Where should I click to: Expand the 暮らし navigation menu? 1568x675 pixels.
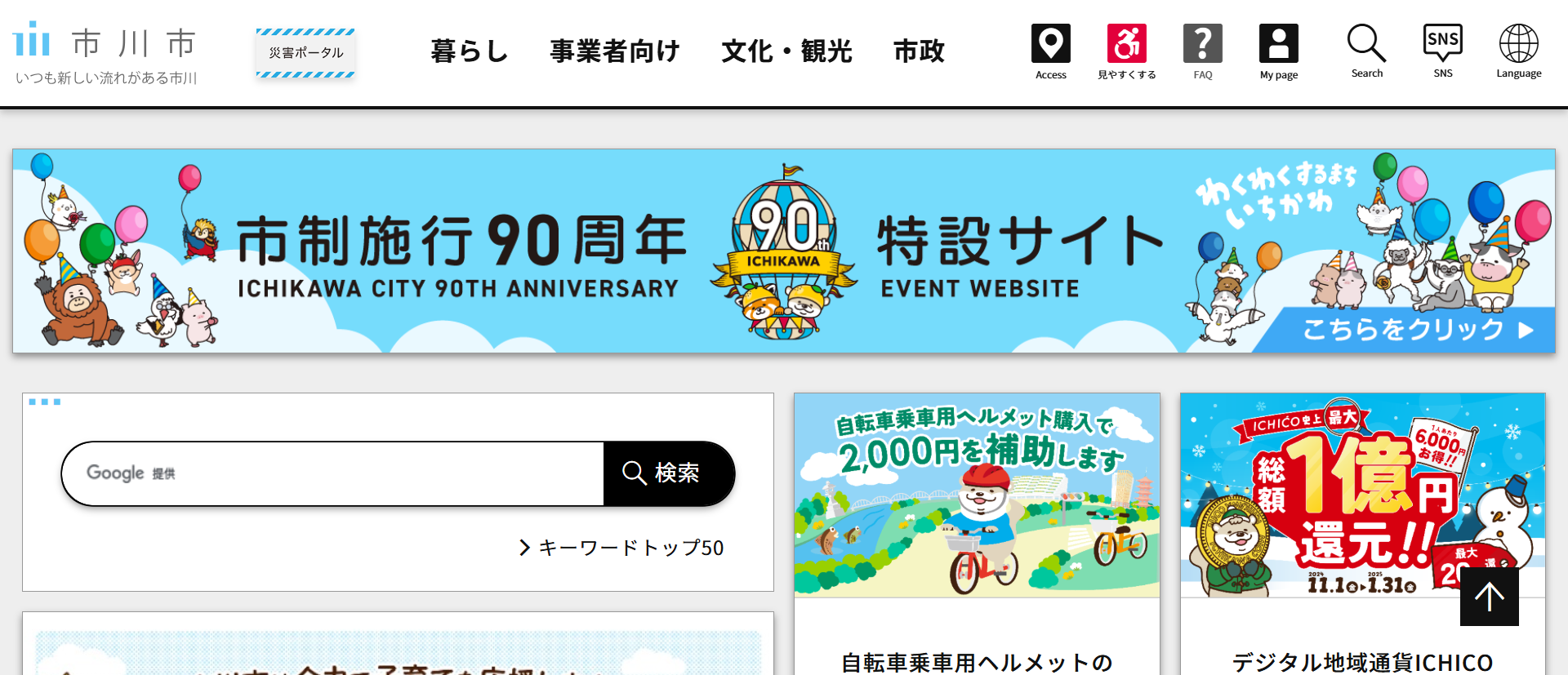pos(470,51)
